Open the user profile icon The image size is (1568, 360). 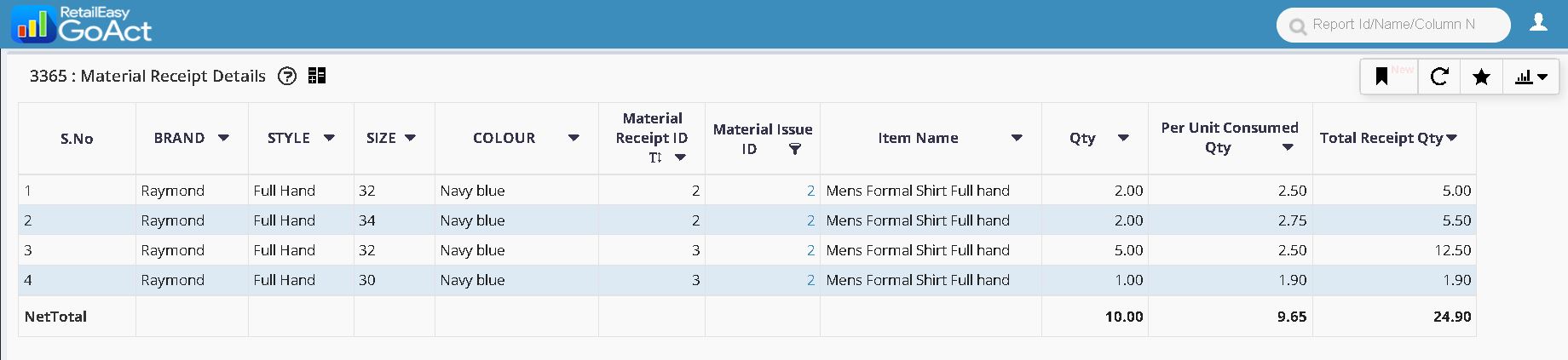click(x=1538, y=23)
